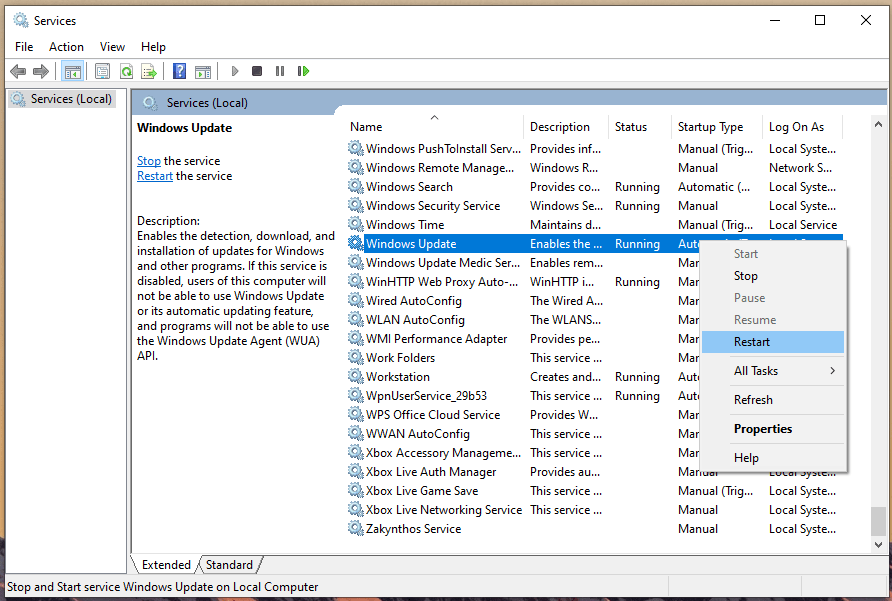This screenshot has height=601, width=892.
Task: Sort by the Startup Type column header
Action: (716, 127)
